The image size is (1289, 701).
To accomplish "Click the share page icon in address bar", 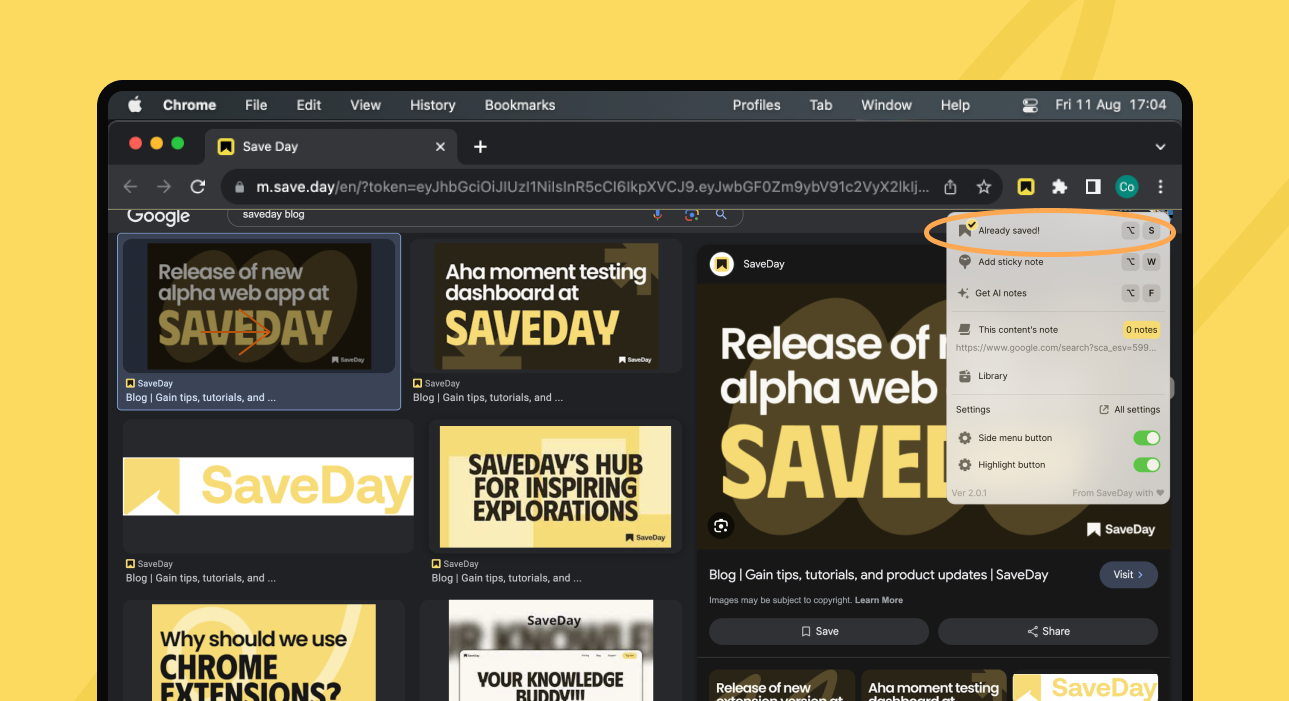I will point(951,187).
